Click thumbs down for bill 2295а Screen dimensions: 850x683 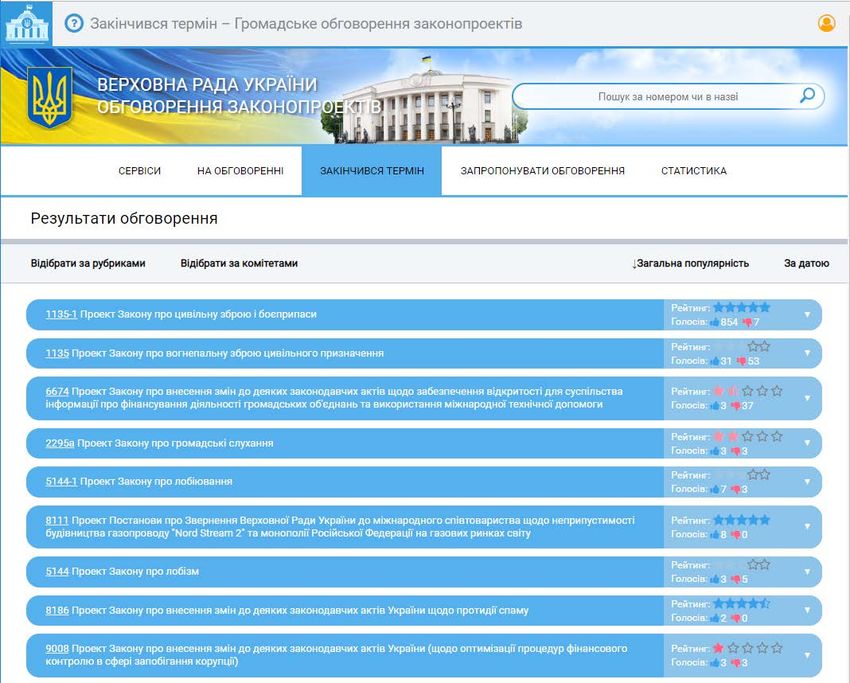click(736, 451)
